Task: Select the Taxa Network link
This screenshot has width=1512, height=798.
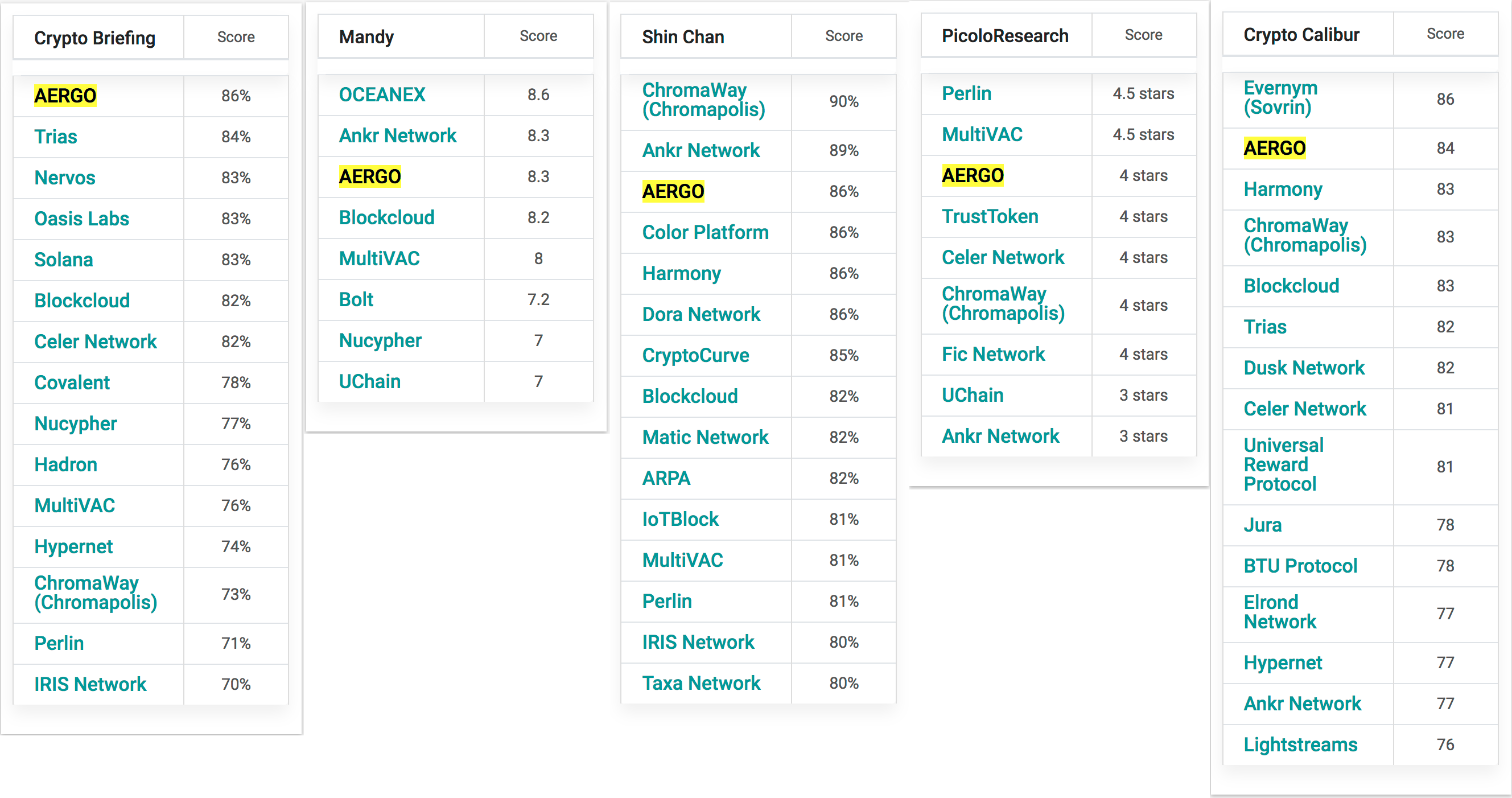Action: 701,684
